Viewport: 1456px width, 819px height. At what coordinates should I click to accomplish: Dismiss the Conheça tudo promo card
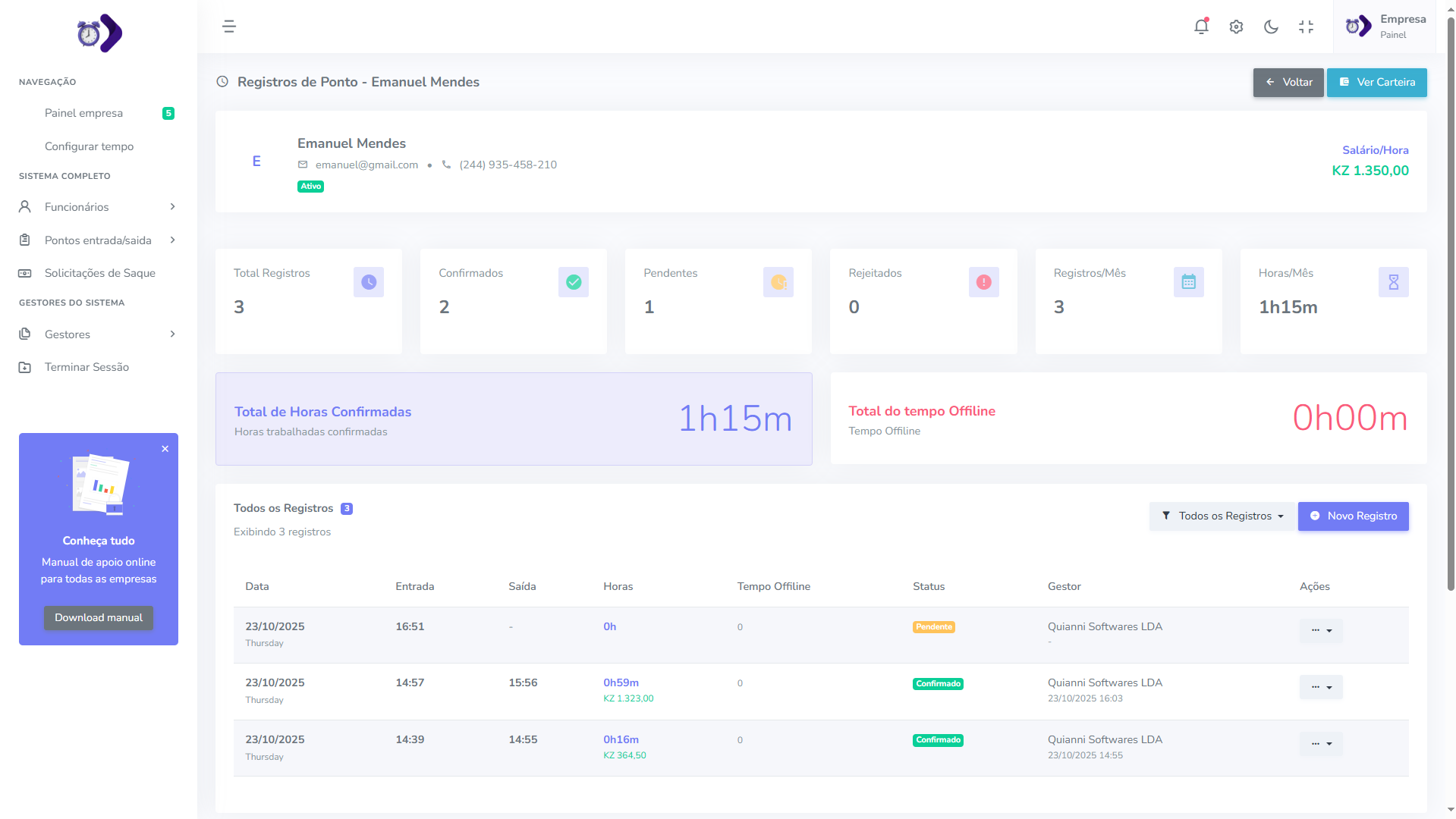[x=165, y=448]
